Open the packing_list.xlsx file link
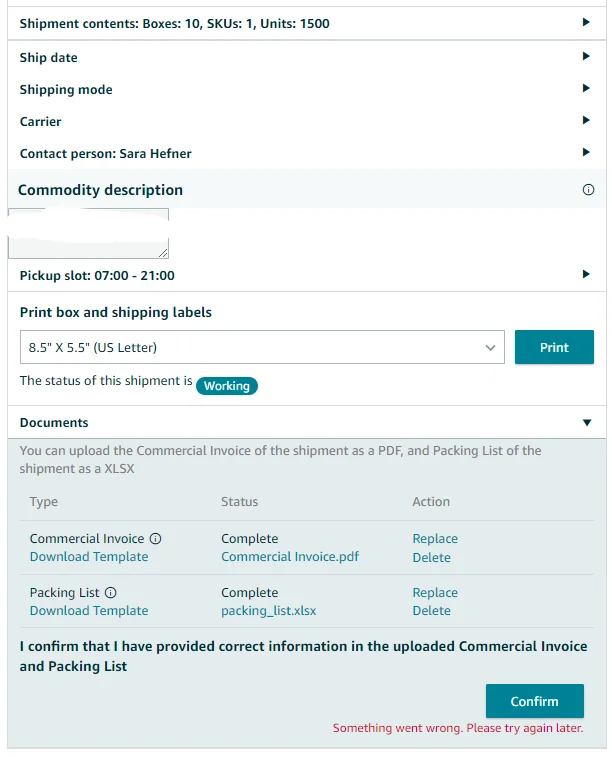 click(269, 611)
